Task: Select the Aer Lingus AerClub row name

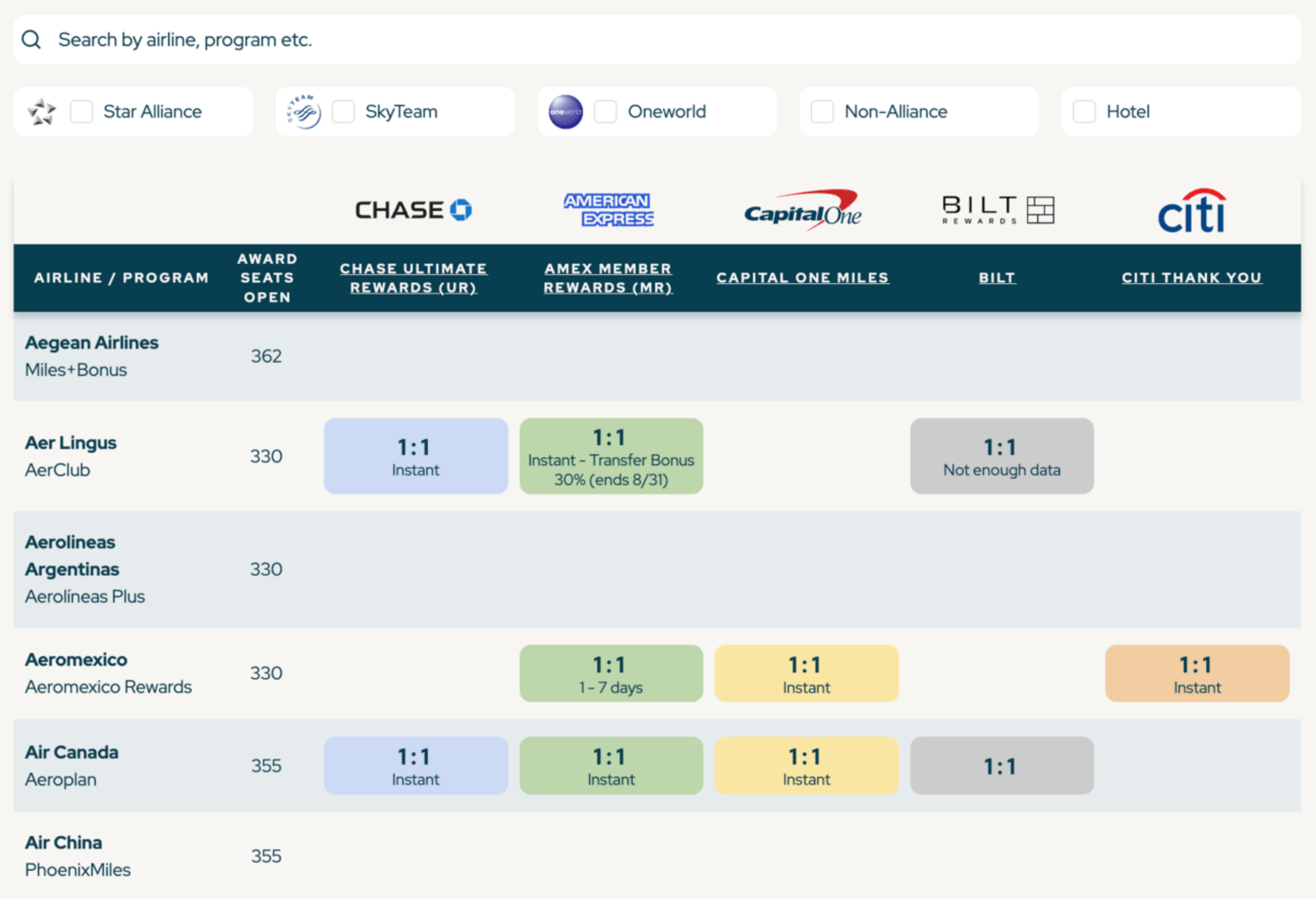Action: [x=71, y=456]
